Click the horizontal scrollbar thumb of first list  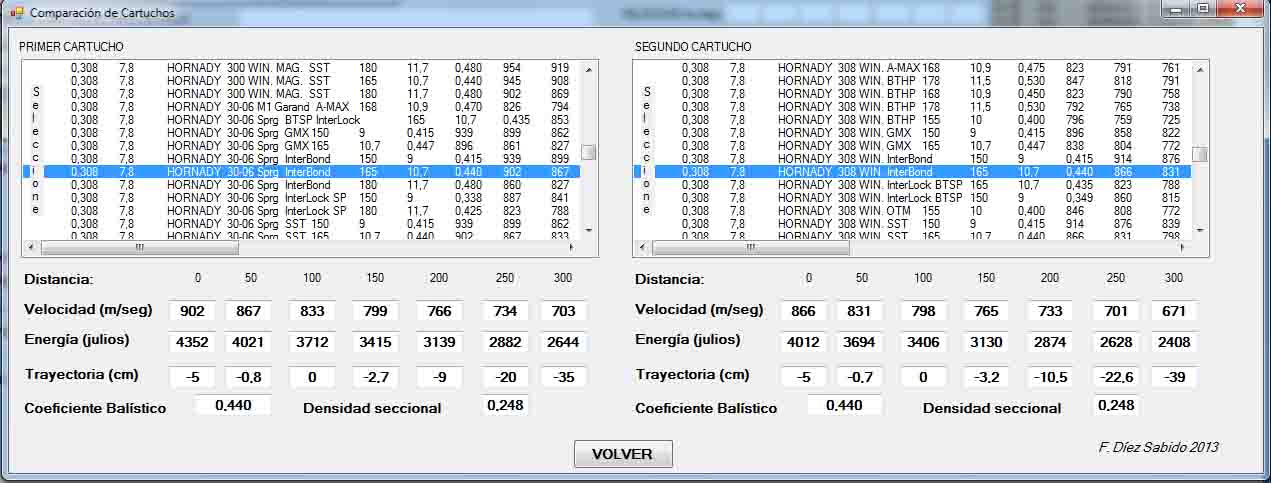139,247
